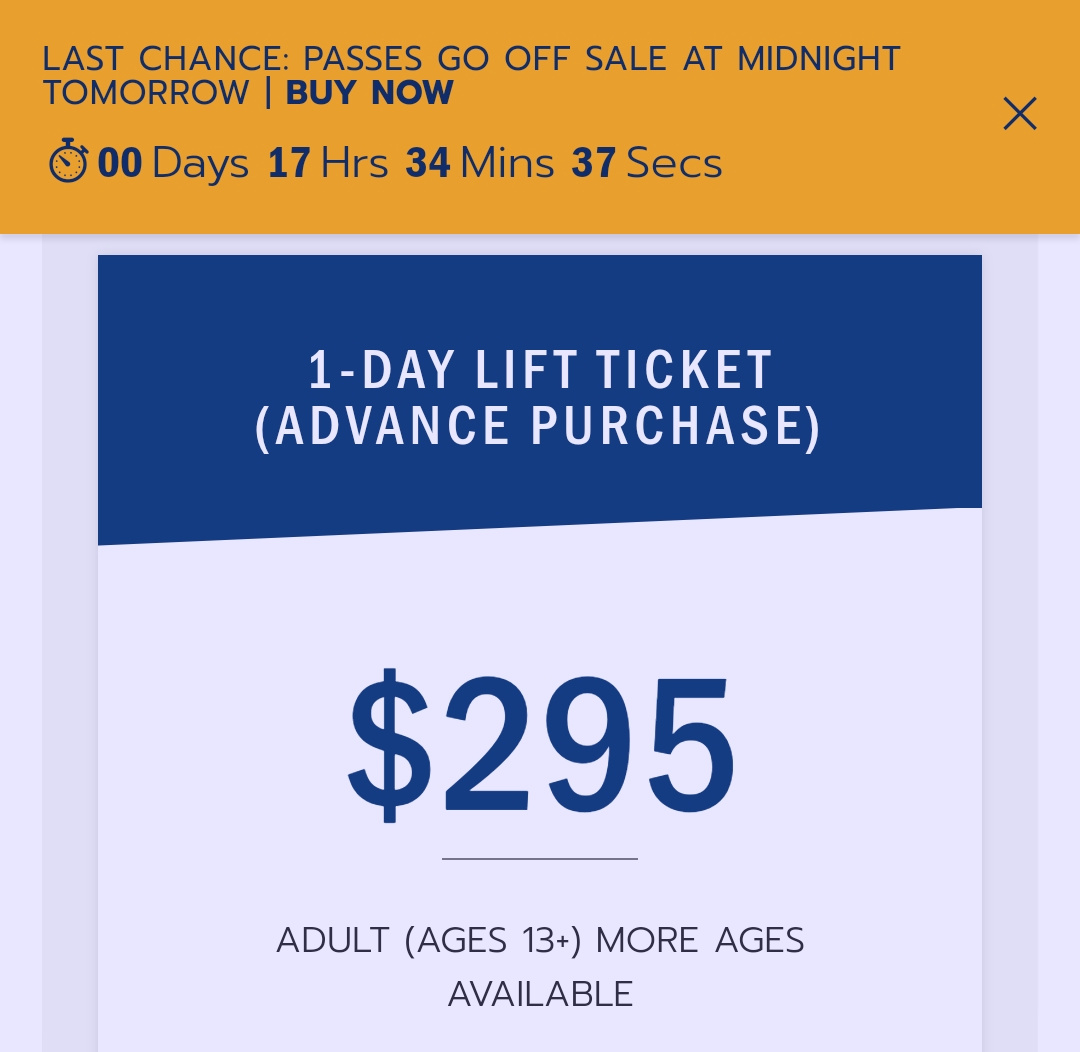Dismiss the orange last-chance banner

tap(1020, 113)
